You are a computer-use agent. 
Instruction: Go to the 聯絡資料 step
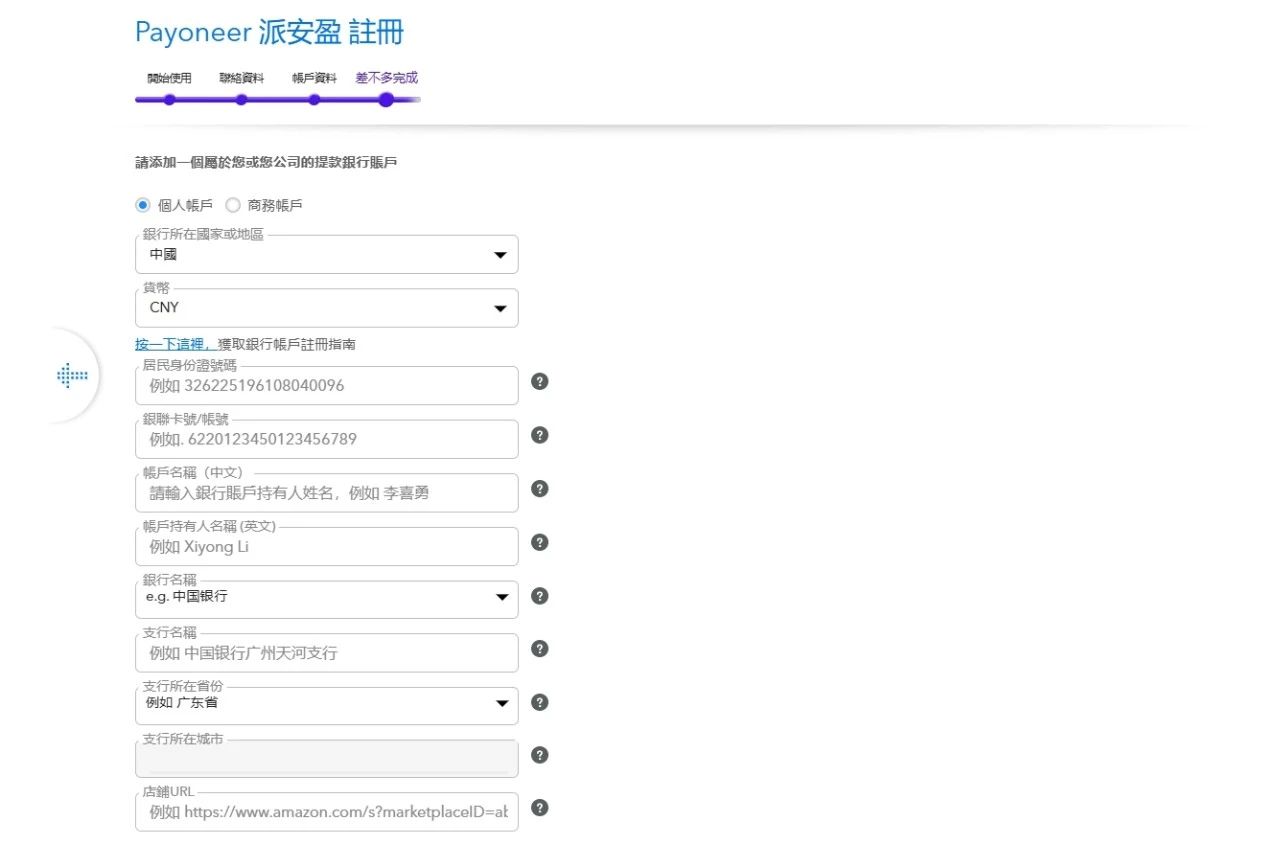point(240,100)
